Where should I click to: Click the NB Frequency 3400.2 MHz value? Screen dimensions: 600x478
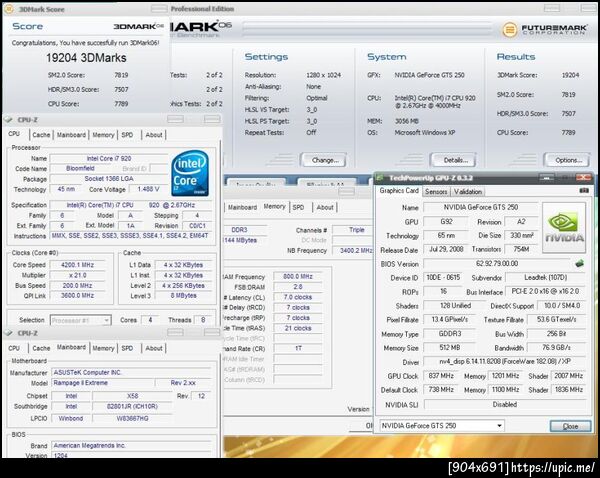tap(353, 250)
